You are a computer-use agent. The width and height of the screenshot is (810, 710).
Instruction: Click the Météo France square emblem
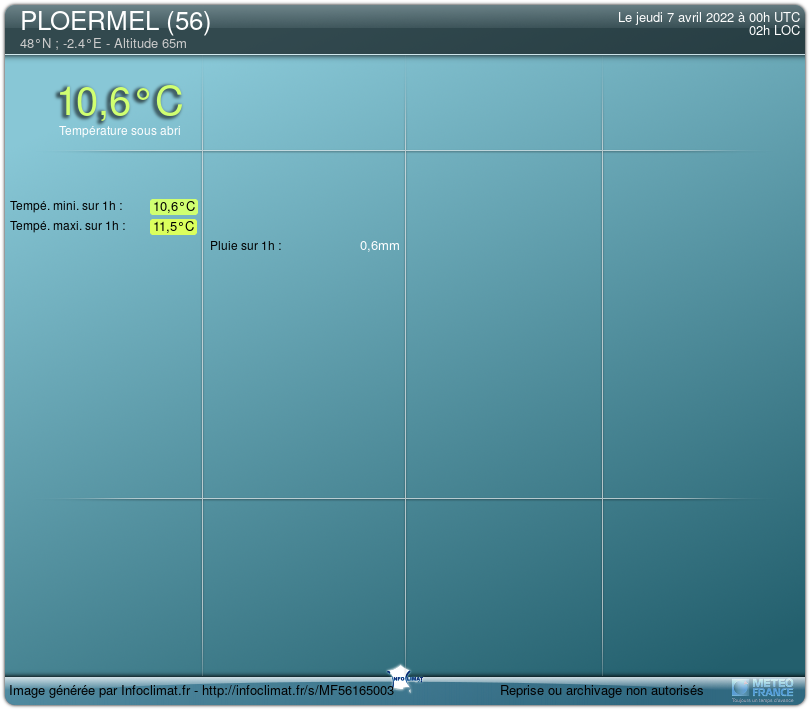[x=740, y=688]
